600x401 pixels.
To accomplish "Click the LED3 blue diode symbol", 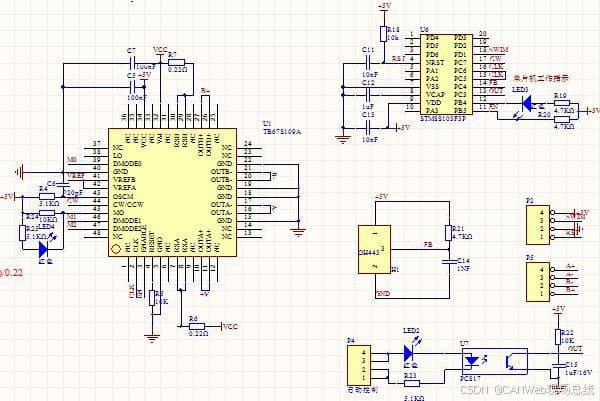I will [x=527, y=103].
